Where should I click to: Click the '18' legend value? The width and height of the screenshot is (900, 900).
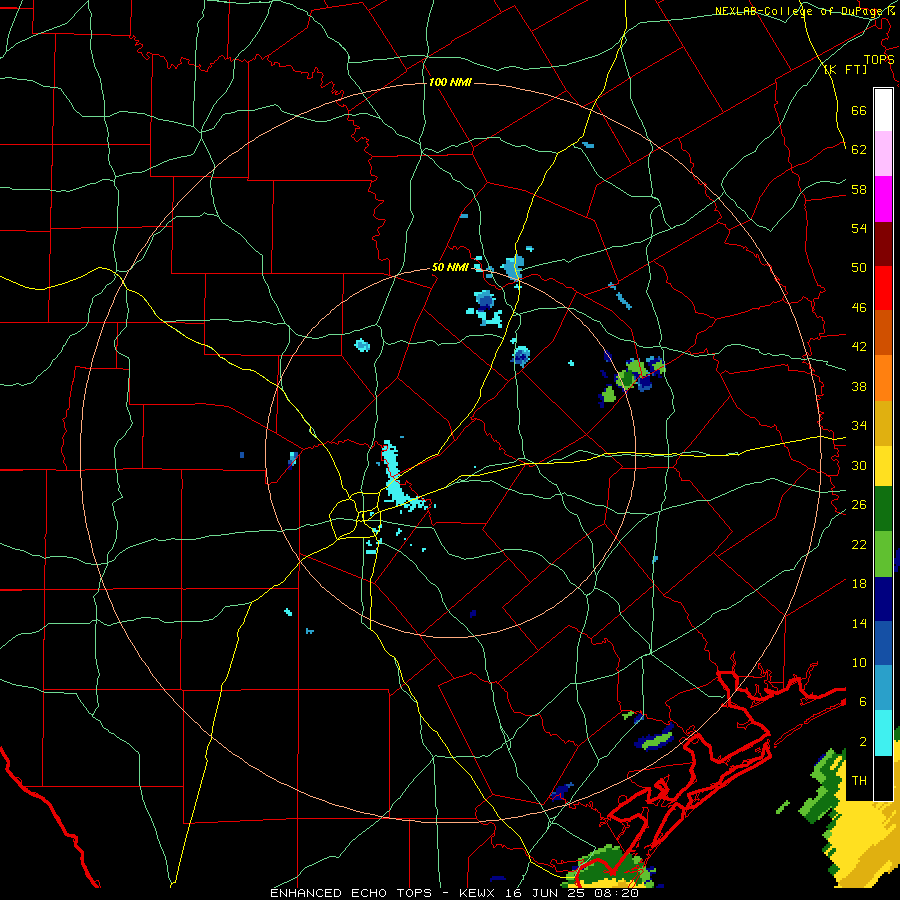859,584
